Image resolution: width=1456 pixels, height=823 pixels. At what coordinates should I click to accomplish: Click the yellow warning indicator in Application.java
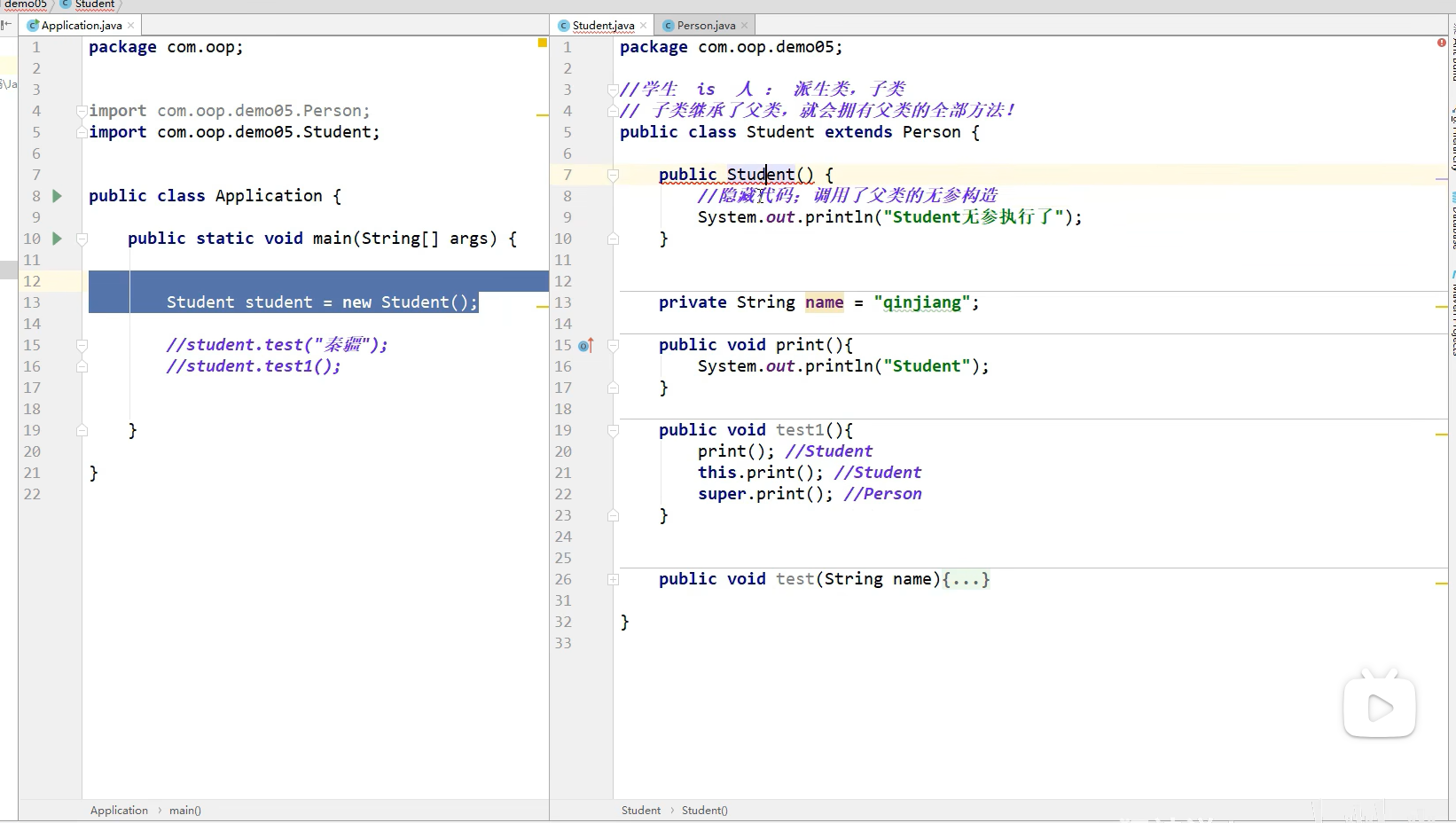(543, 43)
